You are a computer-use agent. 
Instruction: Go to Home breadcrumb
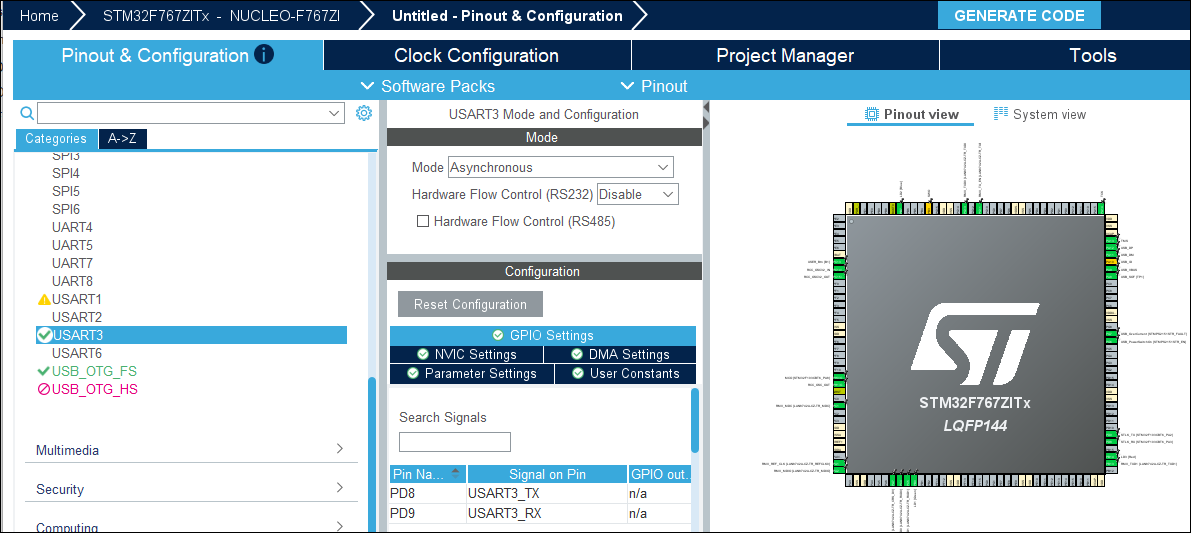(x=39, y=16)
